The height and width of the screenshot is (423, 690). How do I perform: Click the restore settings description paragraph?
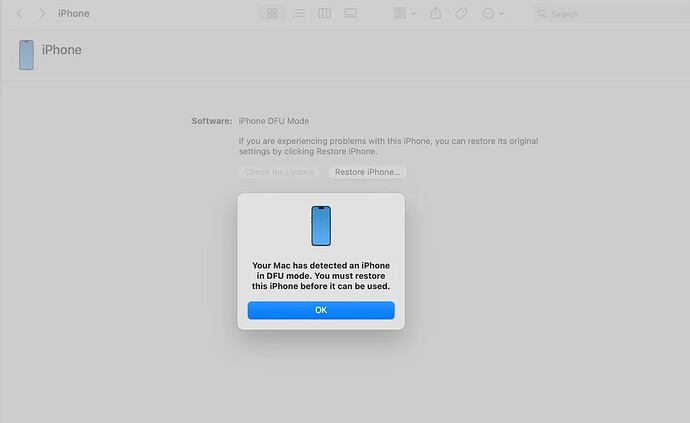389,146
